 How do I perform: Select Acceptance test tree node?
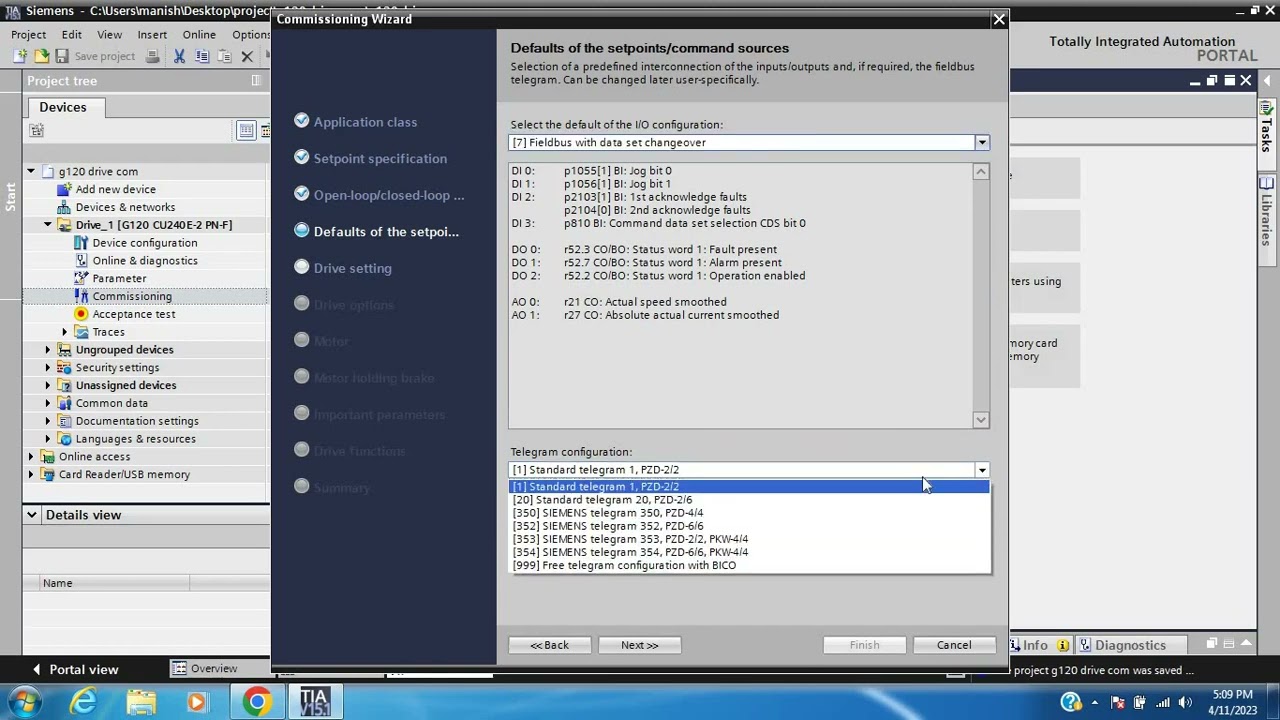(x=134, y=314)
